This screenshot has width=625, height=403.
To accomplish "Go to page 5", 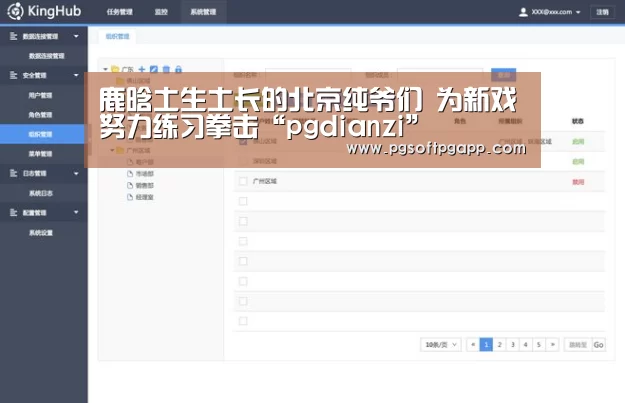I will click(539, 344).
